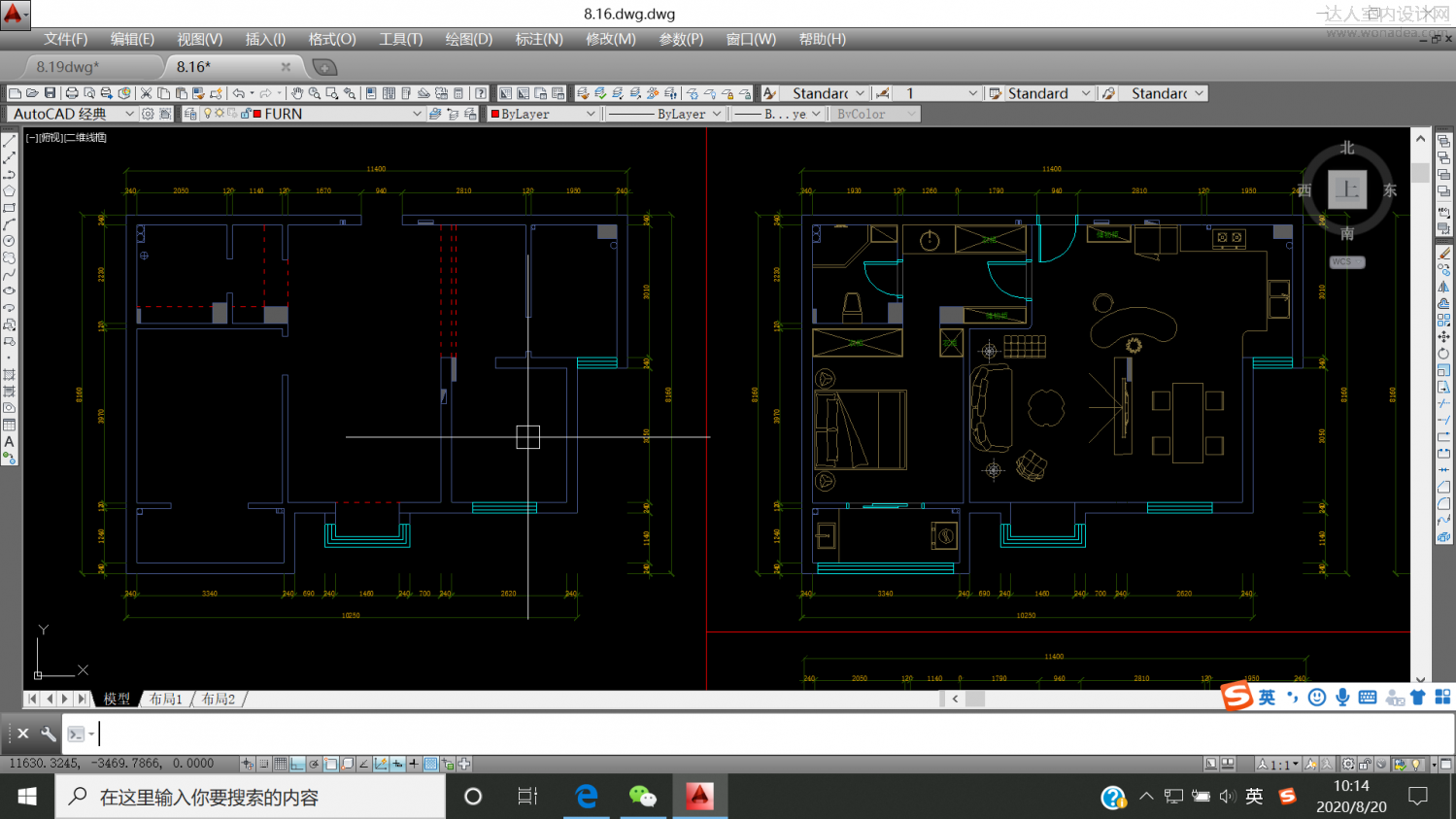The height and width of the screenshot is (819, 1456).
Task: Toggle FURN layer on/off lightbulb
Action: pyautogui.click(x=207, y=114)
